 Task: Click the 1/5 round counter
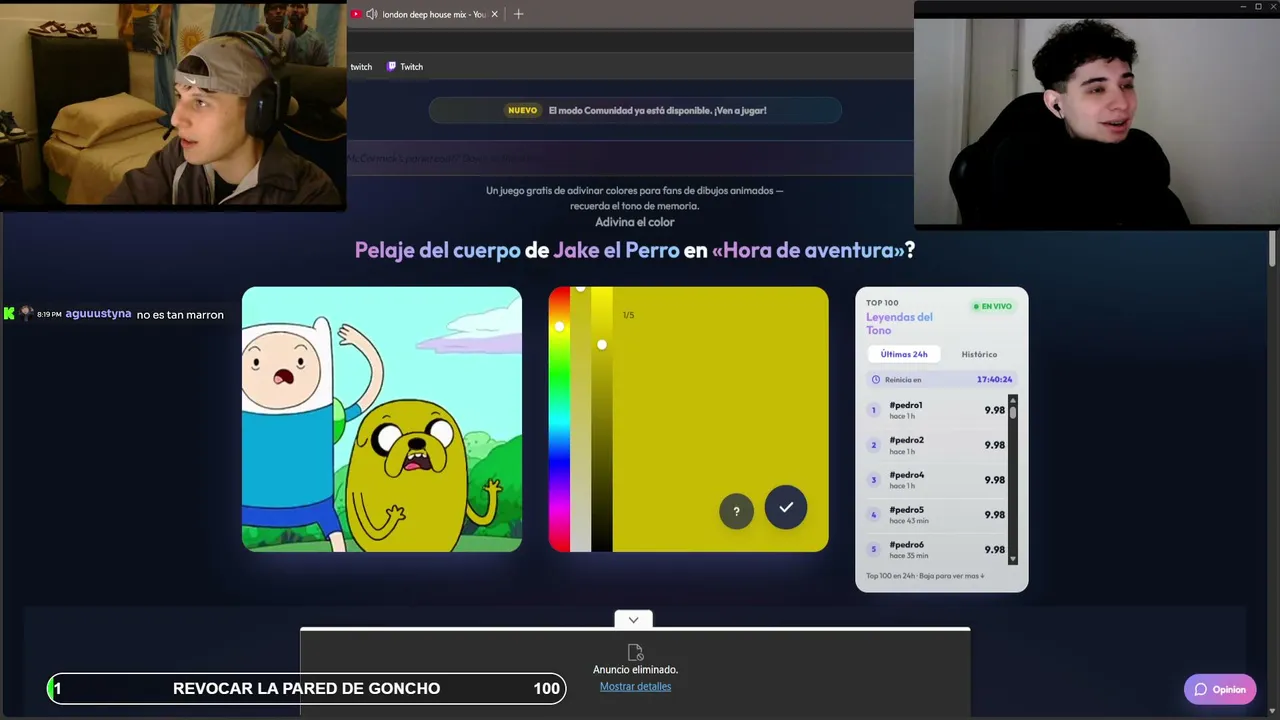click(628, 315)
